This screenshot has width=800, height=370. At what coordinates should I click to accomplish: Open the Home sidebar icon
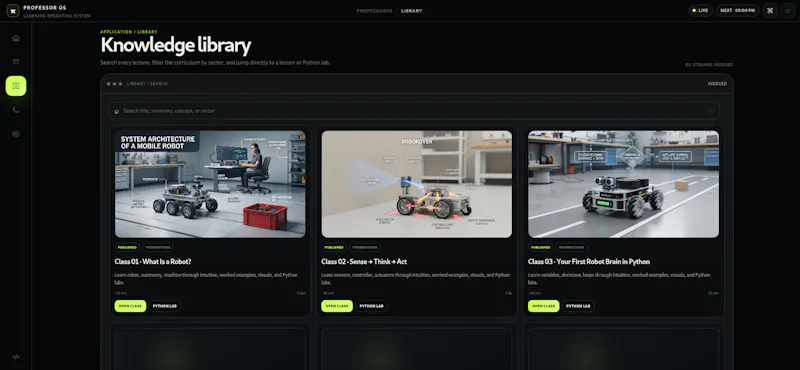(x=16, y=38)
